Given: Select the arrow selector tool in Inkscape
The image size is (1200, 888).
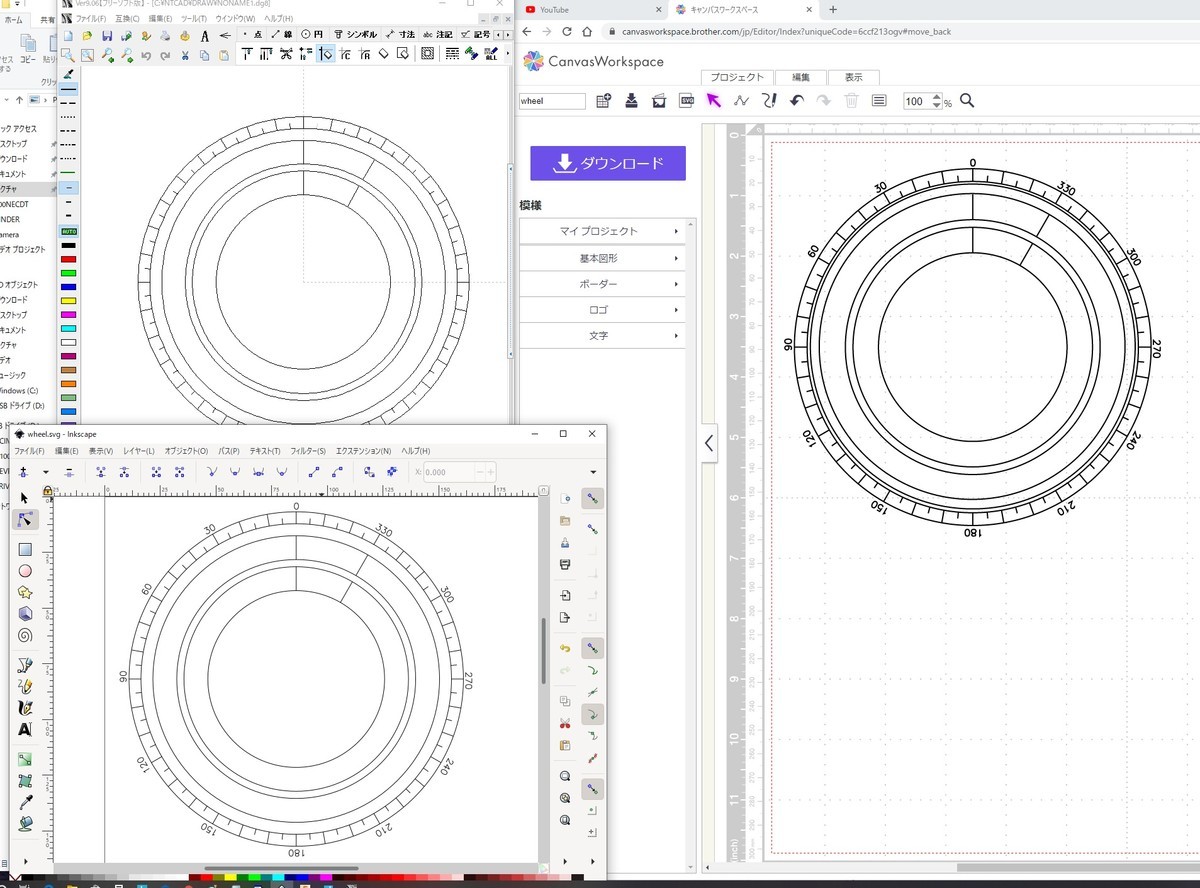Looking at the screenshot, I should click(25, 497).
